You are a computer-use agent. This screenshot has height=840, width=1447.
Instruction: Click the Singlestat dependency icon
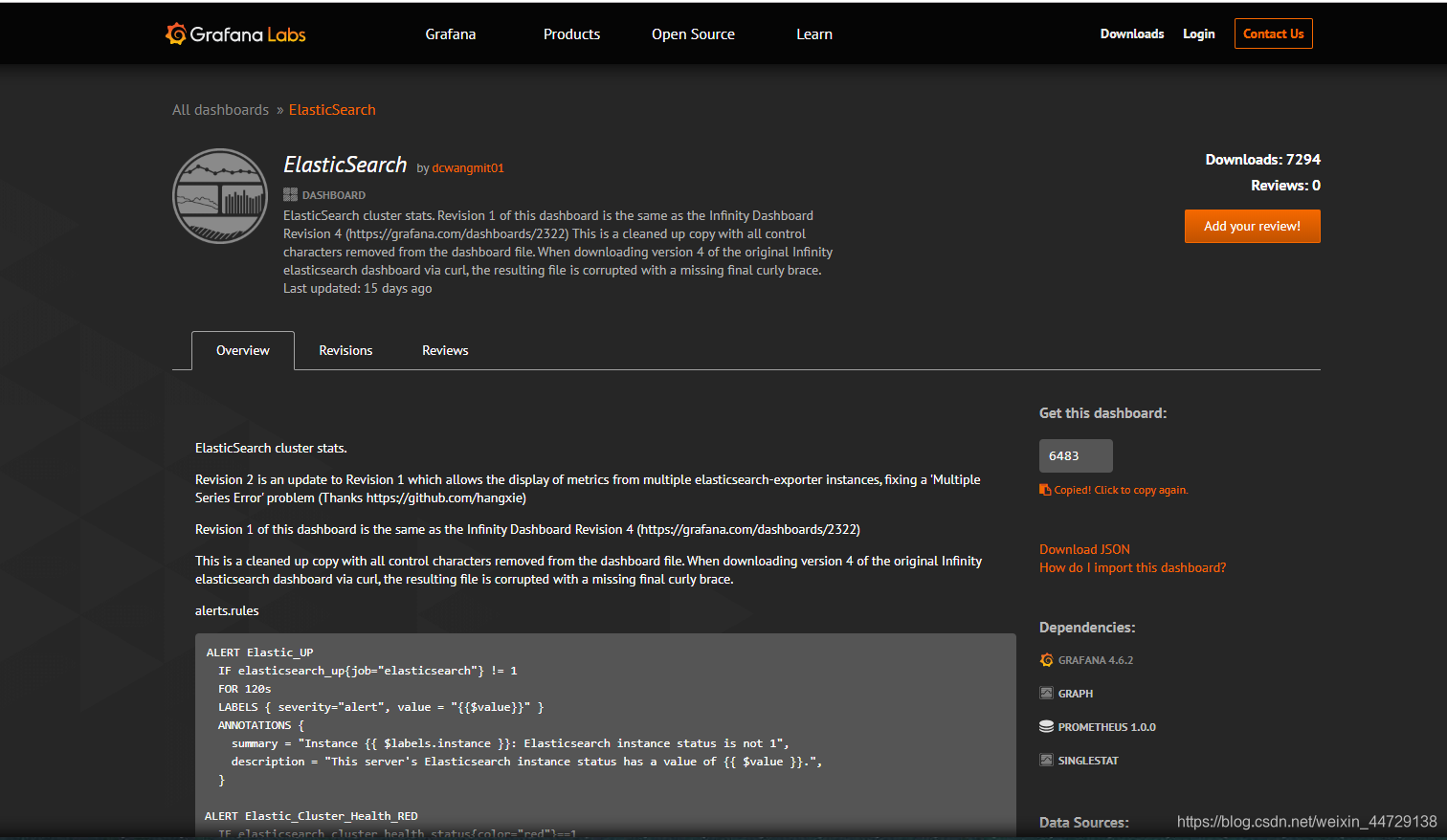(x=1046, y=761)
